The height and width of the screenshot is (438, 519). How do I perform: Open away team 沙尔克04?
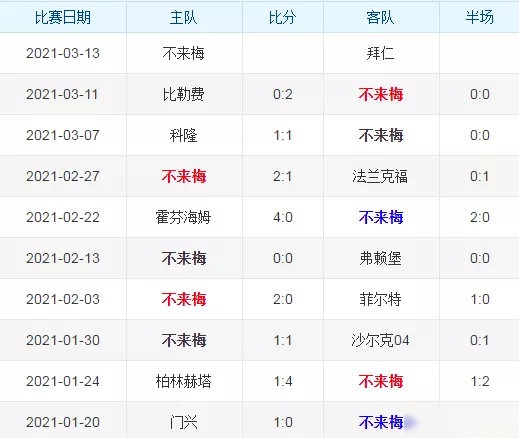point(380,340)
